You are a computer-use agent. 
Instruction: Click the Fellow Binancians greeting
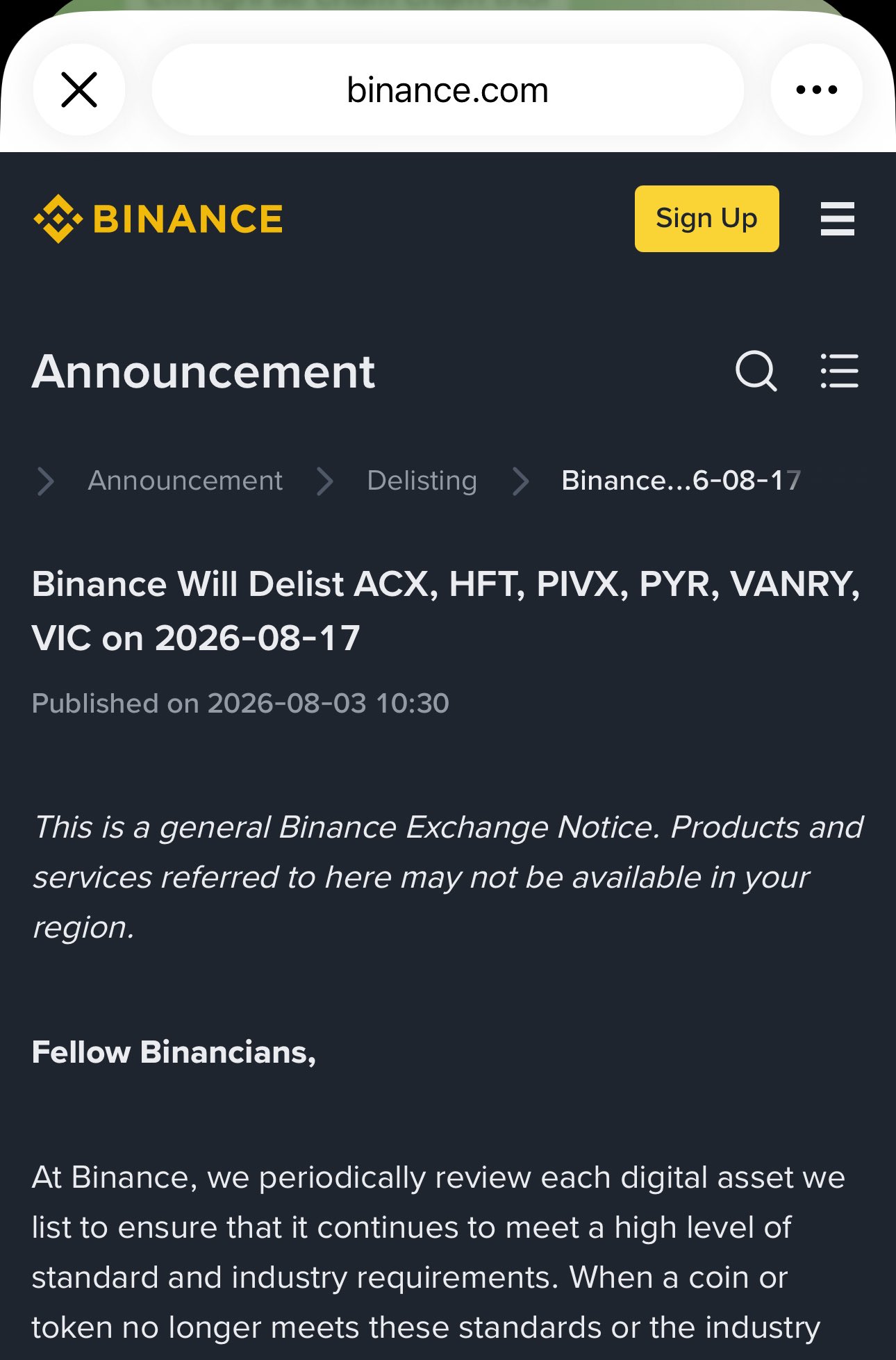coord(174,1052)
